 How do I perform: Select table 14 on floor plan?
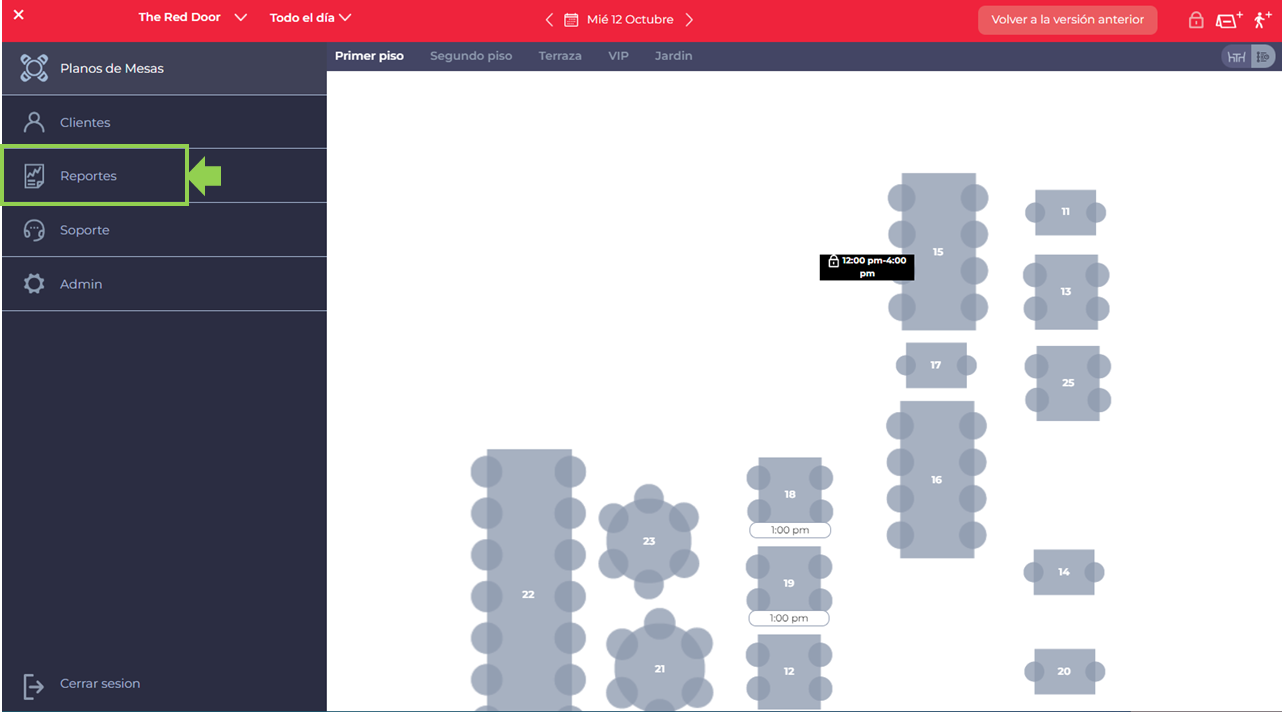[1064, 572]
